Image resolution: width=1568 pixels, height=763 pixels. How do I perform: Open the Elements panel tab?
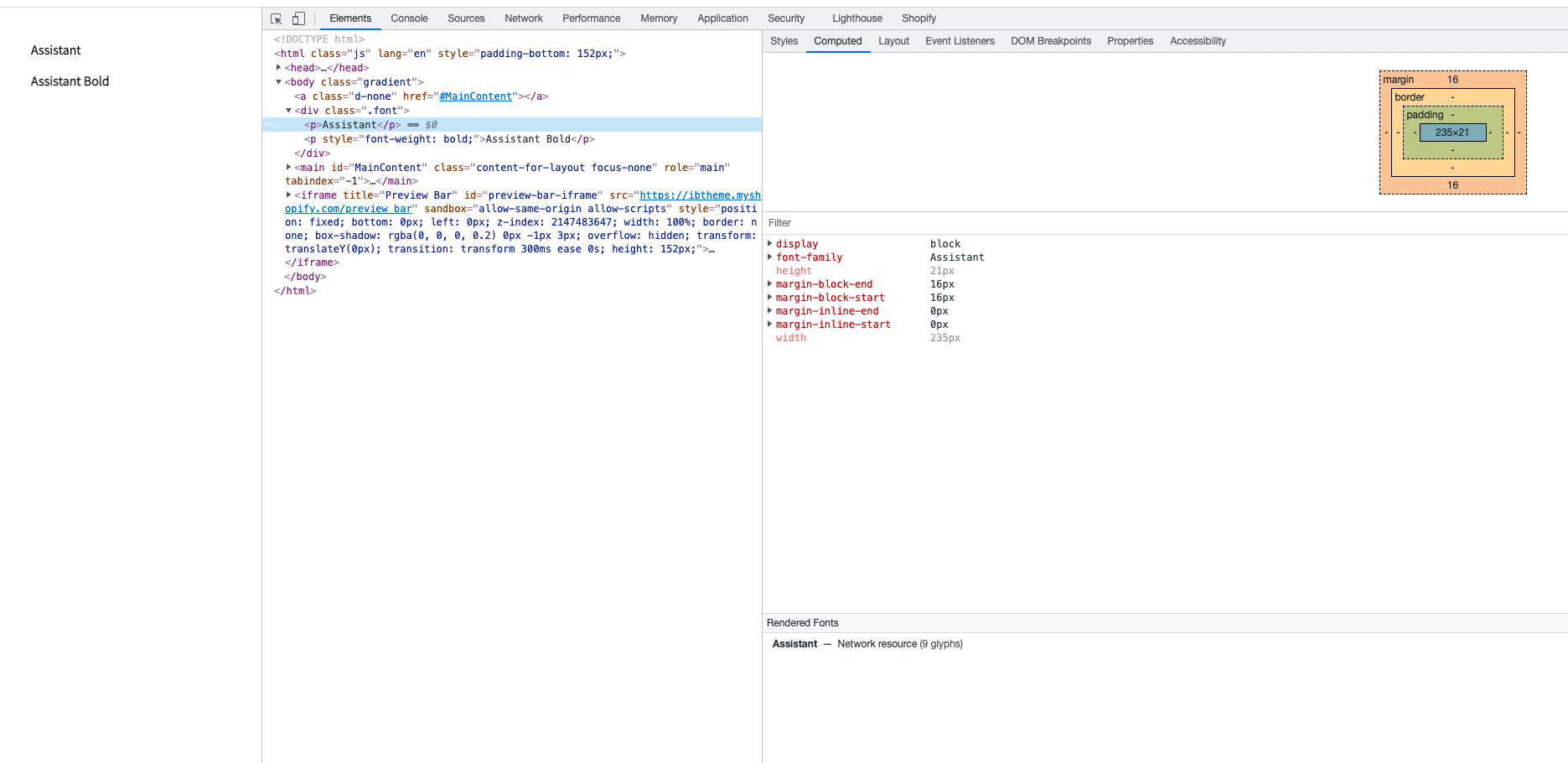pyautogui.click(x=350, y=18)
